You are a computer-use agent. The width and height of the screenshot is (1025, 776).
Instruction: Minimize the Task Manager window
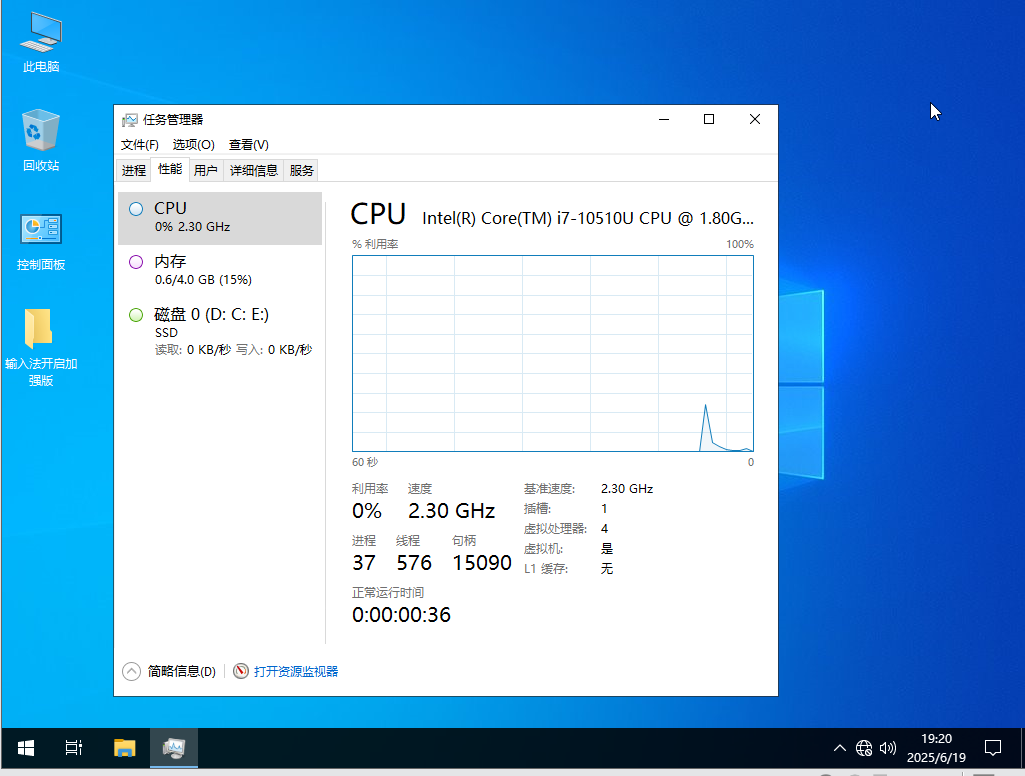point(664,119)
